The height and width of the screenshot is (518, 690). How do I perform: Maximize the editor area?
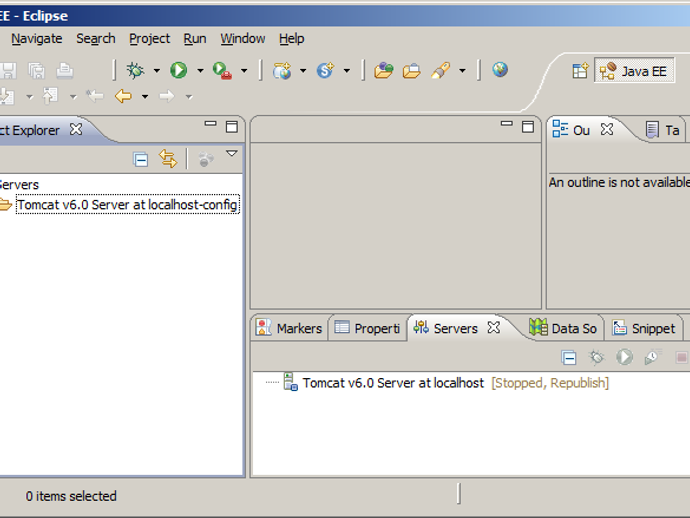(528, 127)
